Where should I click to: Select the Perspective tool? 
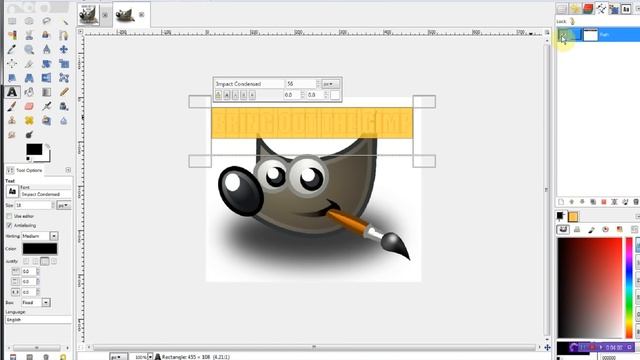29,78
